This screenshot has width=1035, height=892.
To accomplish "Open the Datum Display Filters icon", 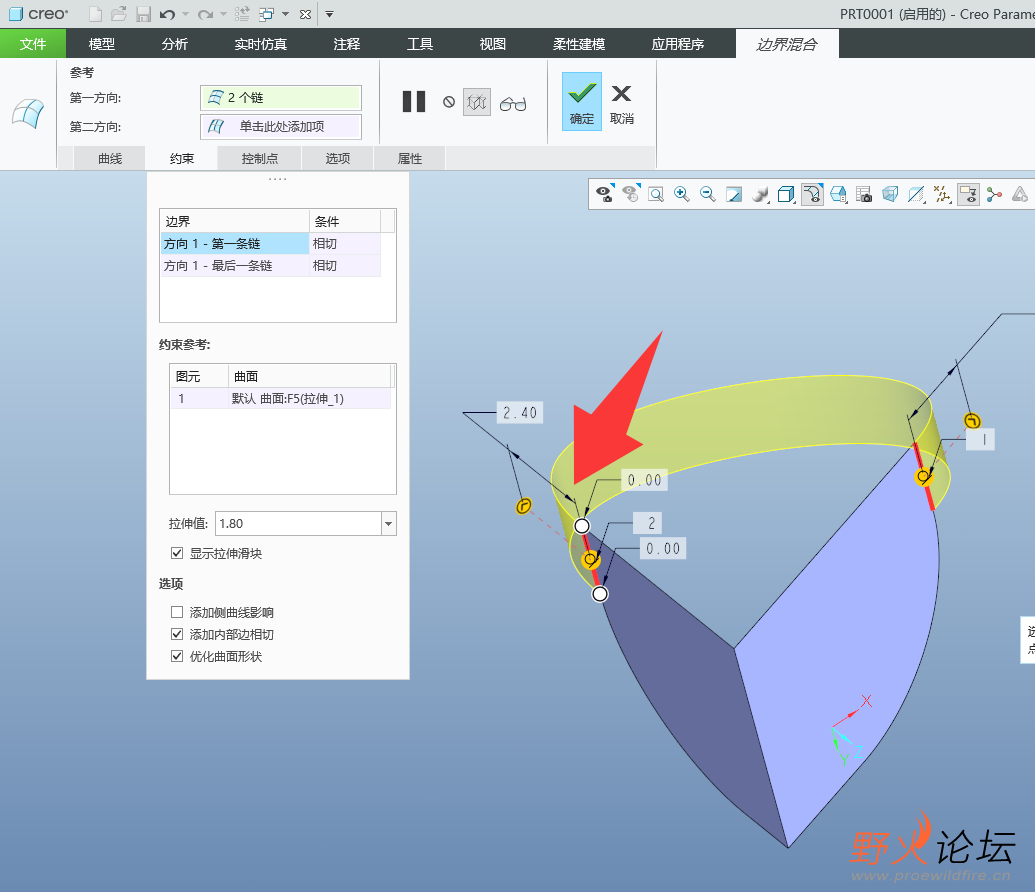I will [x=942, y=193].
